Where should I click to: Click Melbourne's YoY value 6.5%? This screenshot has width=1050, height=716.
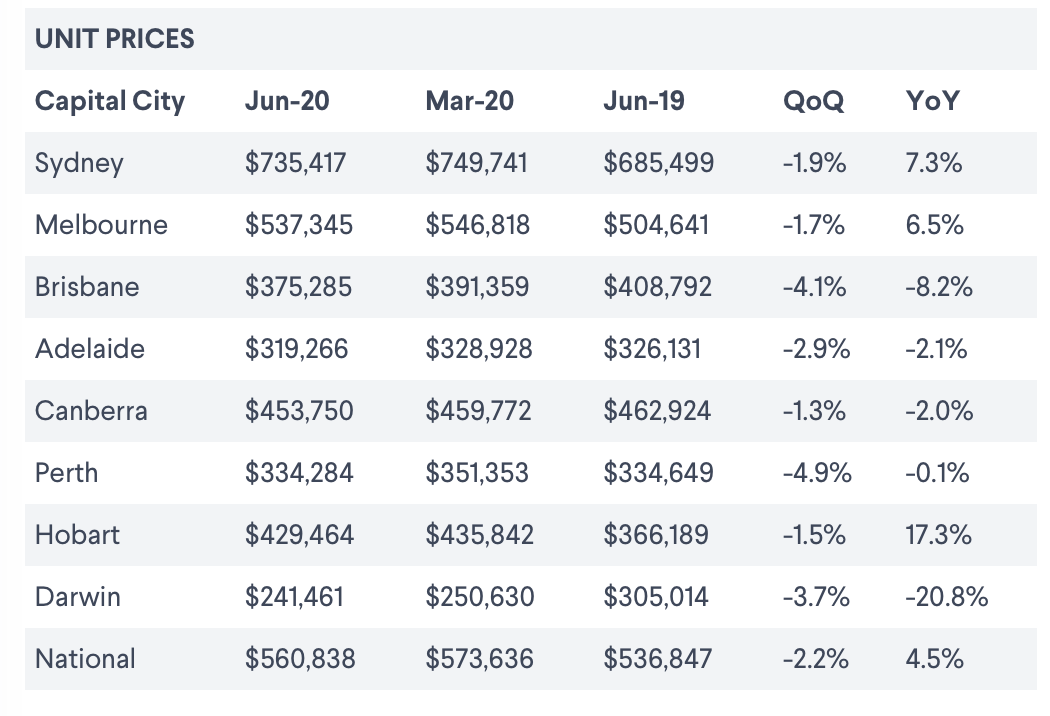(934, 225)
